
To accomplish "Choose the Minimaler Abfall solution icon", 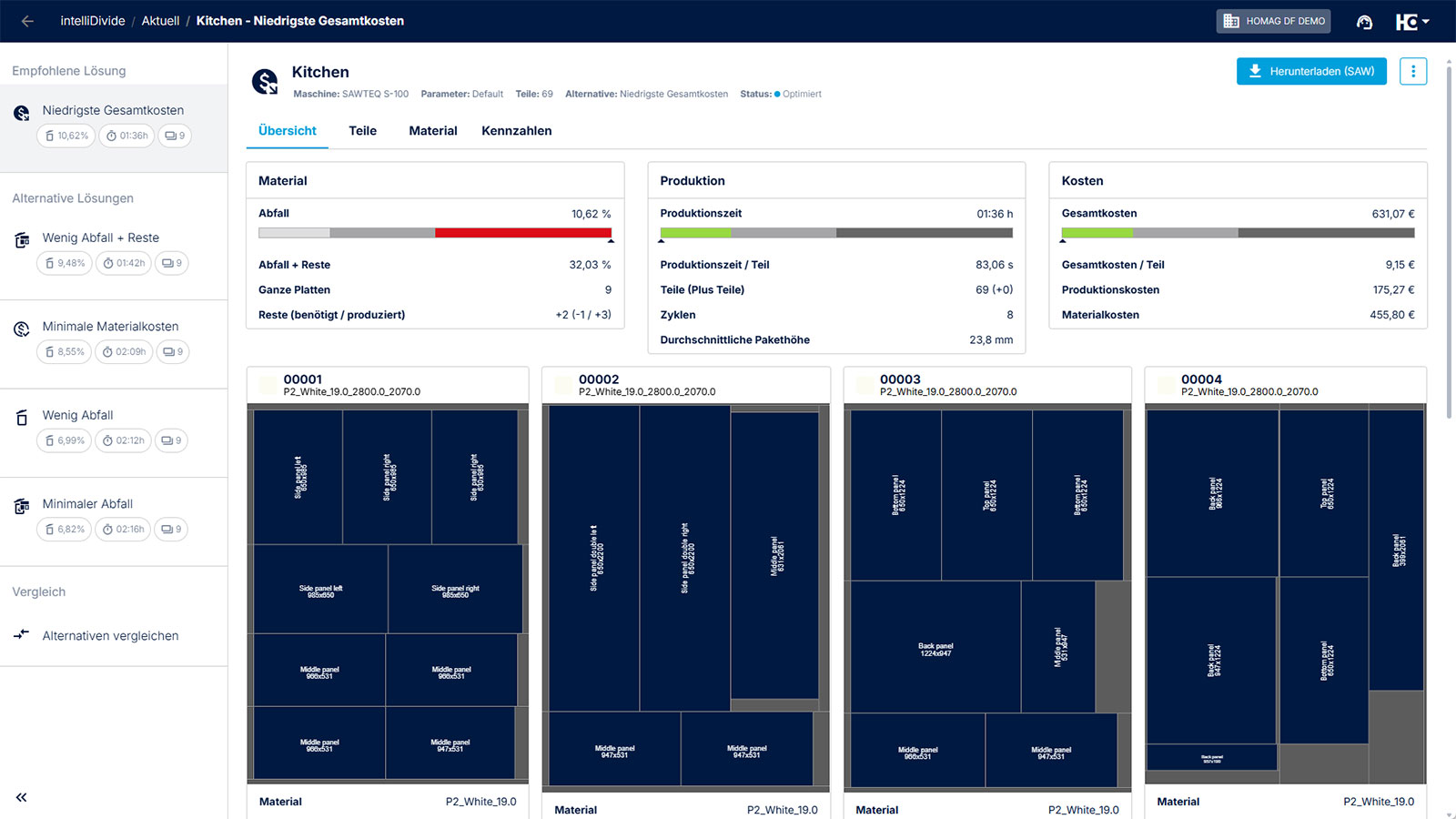I will pyautogui.click(x=22, y=506).
